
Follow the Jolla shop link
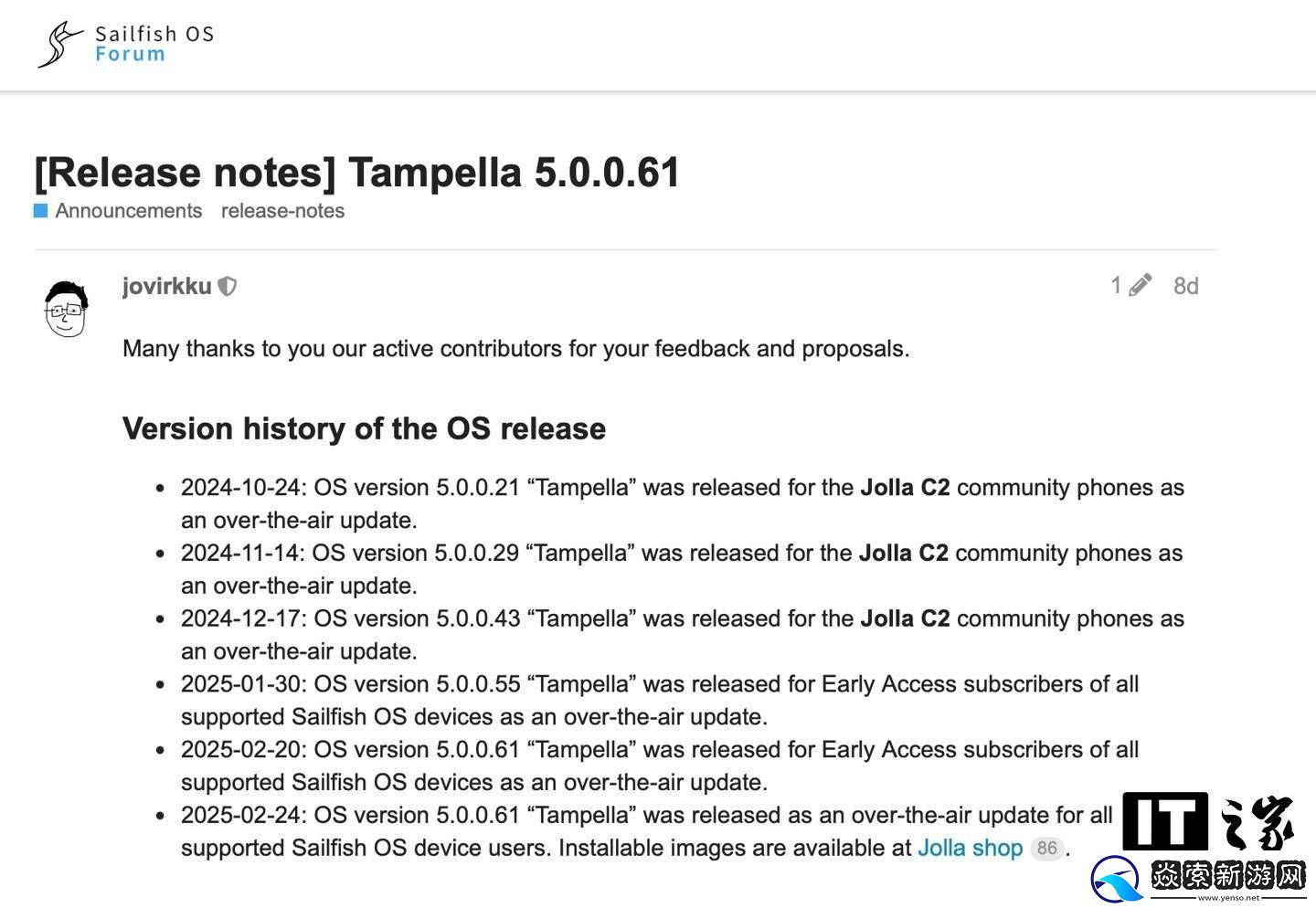click(x=970, y=848)
